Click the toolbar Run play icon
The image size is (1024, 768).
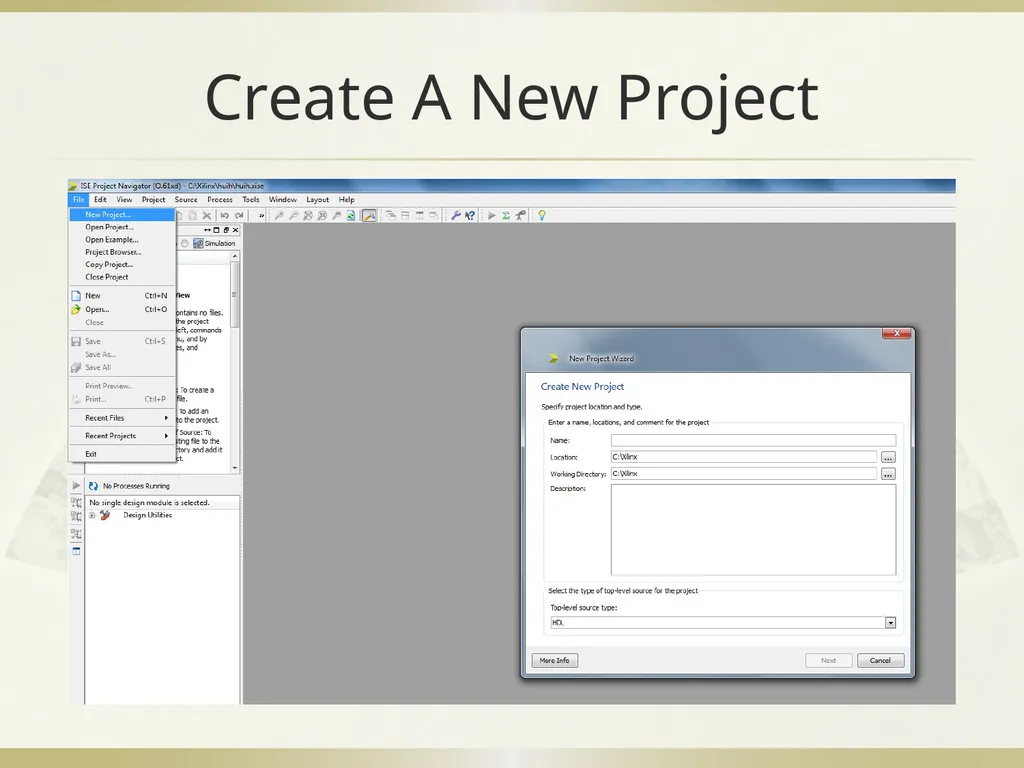pos(492,216)
